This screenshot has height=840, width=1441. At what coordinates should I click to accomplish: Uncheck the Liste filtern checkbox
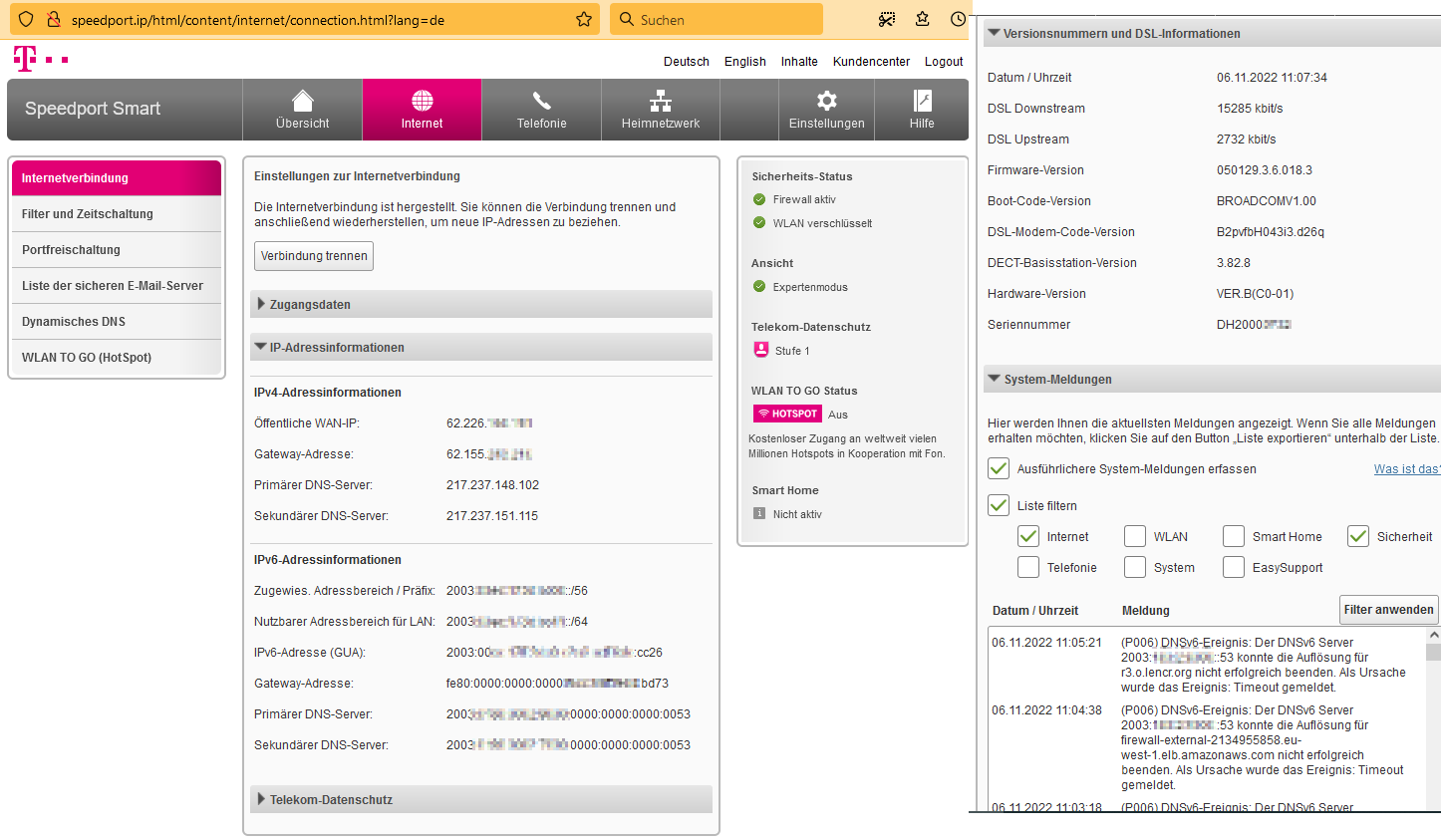point(999,505)
